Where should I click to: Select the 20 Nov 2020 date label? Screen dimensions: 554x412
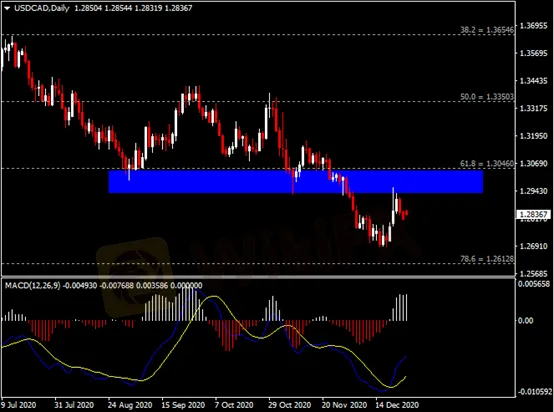[x=344, y=405]
